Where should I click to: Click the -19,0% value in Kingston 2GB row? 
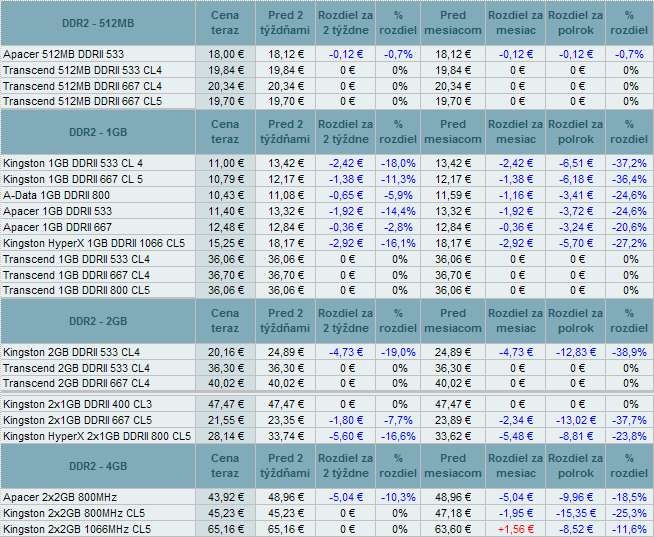click(x=398, y=352)
